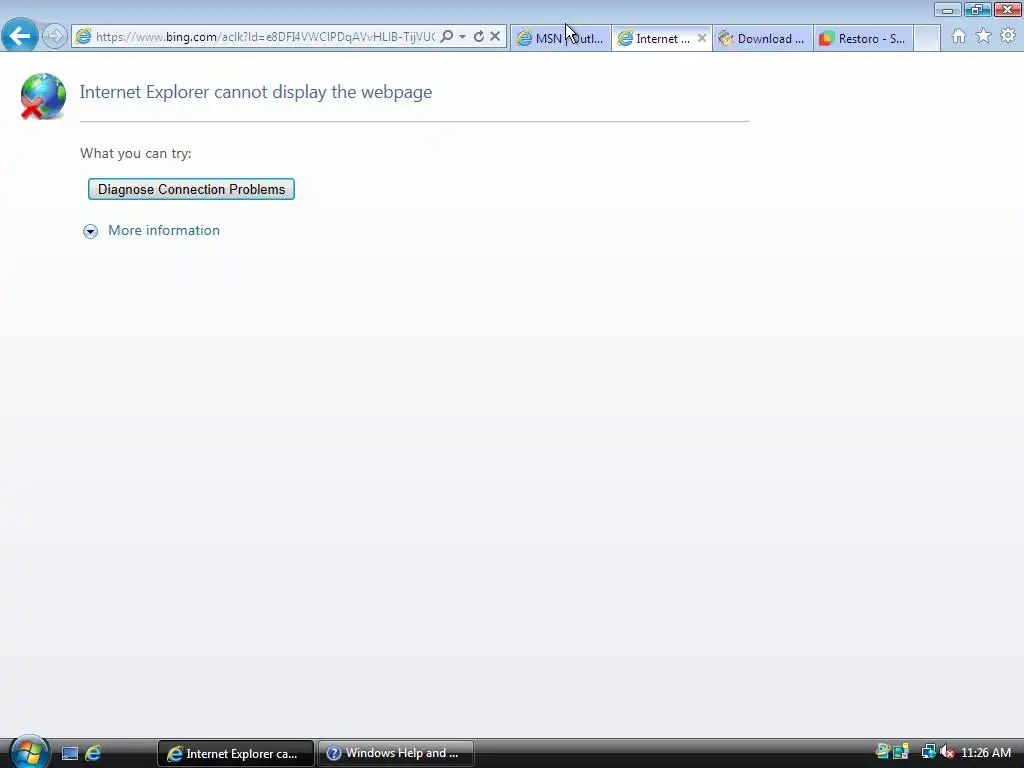1024x768 pixels.
Task: Click the page icon left of the URL
Action: 83,37
